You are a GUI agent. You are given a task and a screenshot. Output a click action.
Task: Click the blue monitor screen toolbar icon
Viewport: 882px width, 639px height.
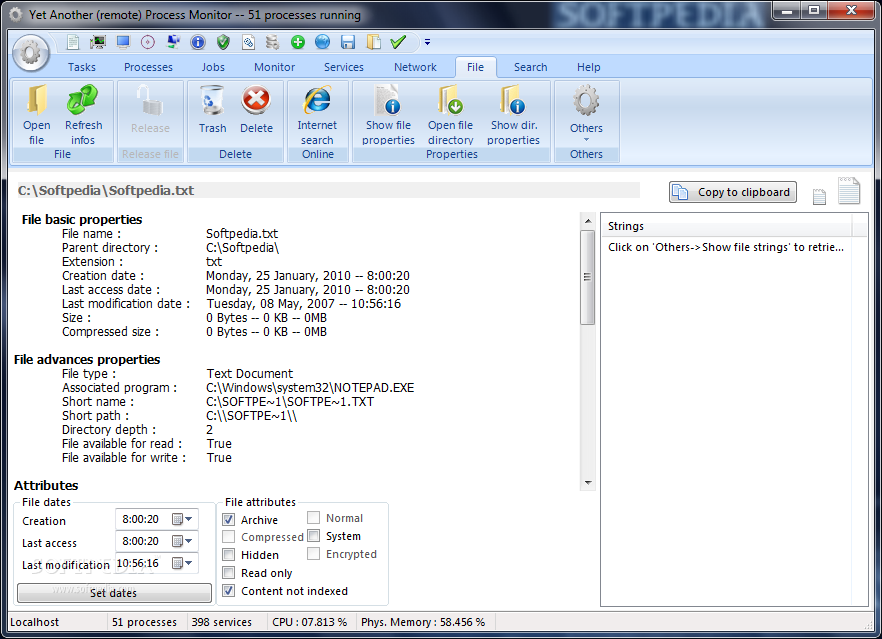pos(123,42)
